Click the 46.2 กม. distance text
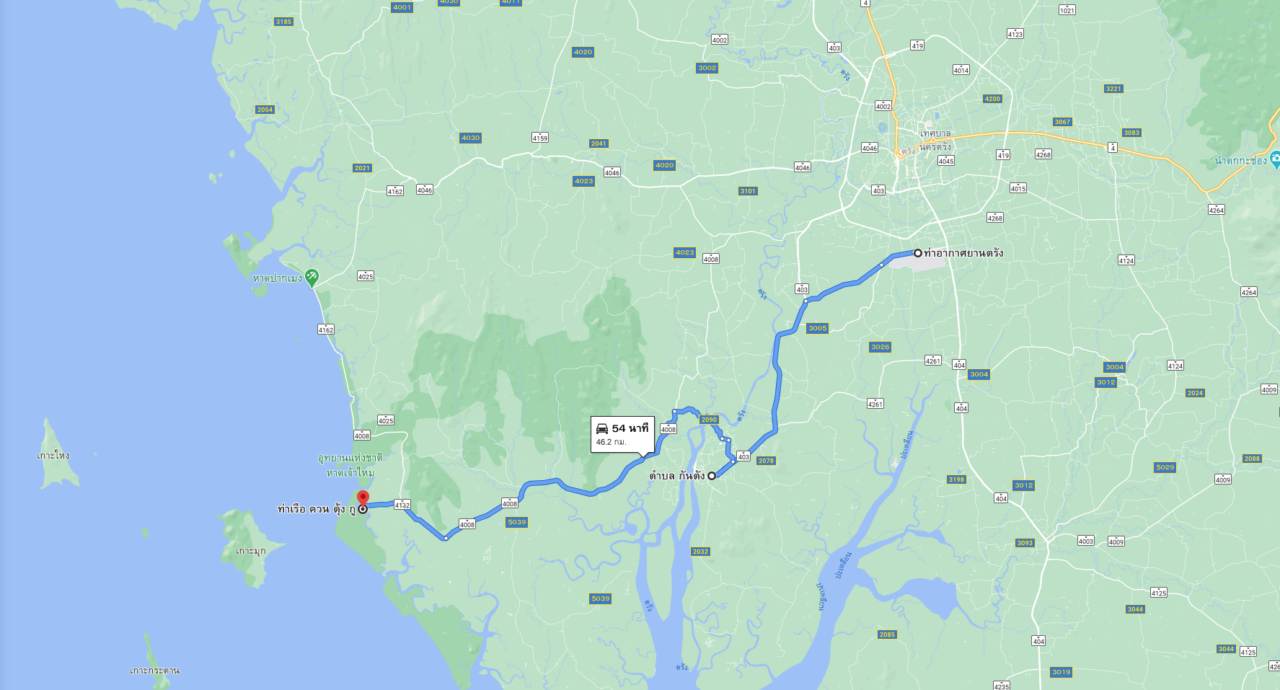1280x690 pixels. (611, 441)
